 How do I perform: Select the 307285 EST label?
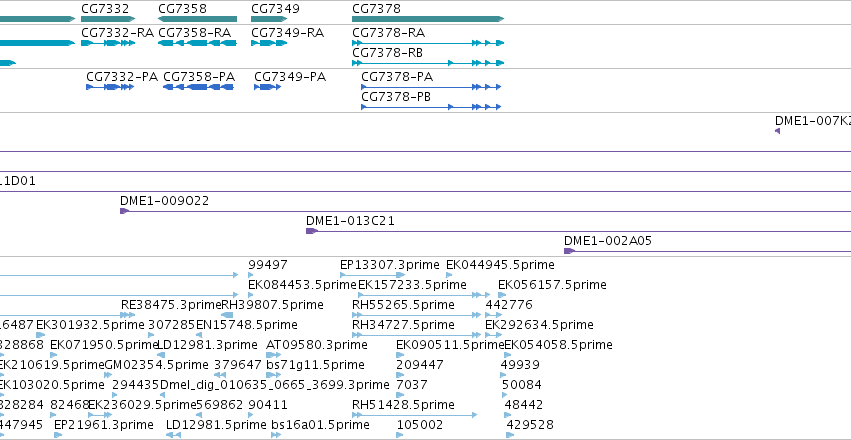172,325
